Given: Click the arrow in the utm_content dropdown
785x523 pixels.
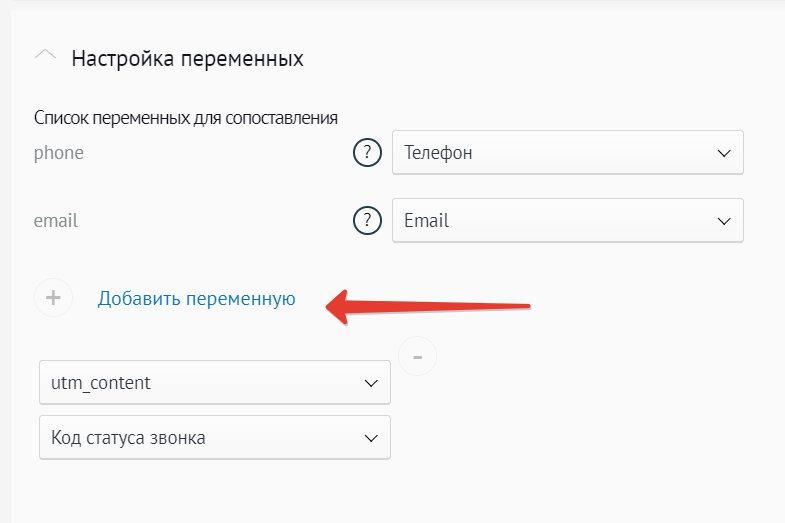Looking at the screenshot, I should pyautogui.click(x=371, y=383).
